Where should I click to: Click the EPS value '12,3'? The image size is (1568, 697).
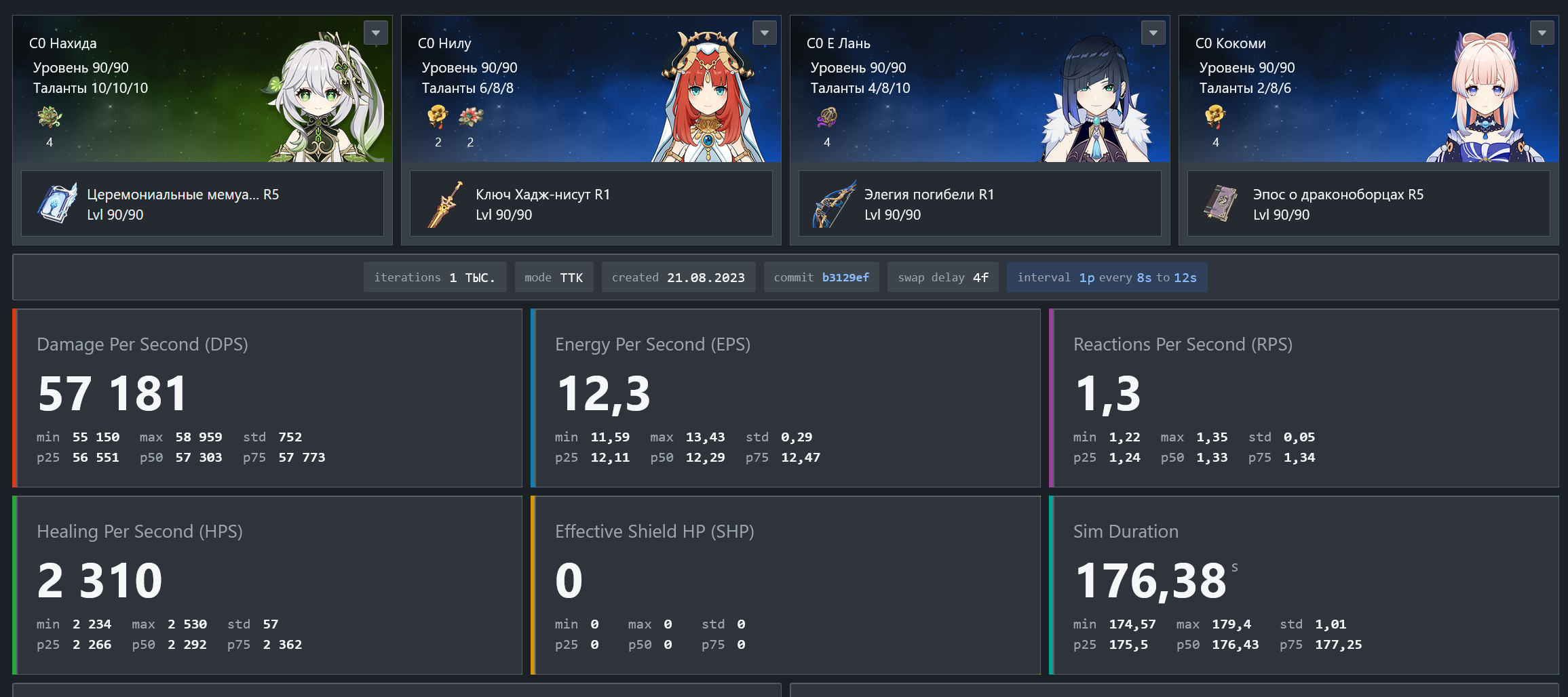click(603, 394)
